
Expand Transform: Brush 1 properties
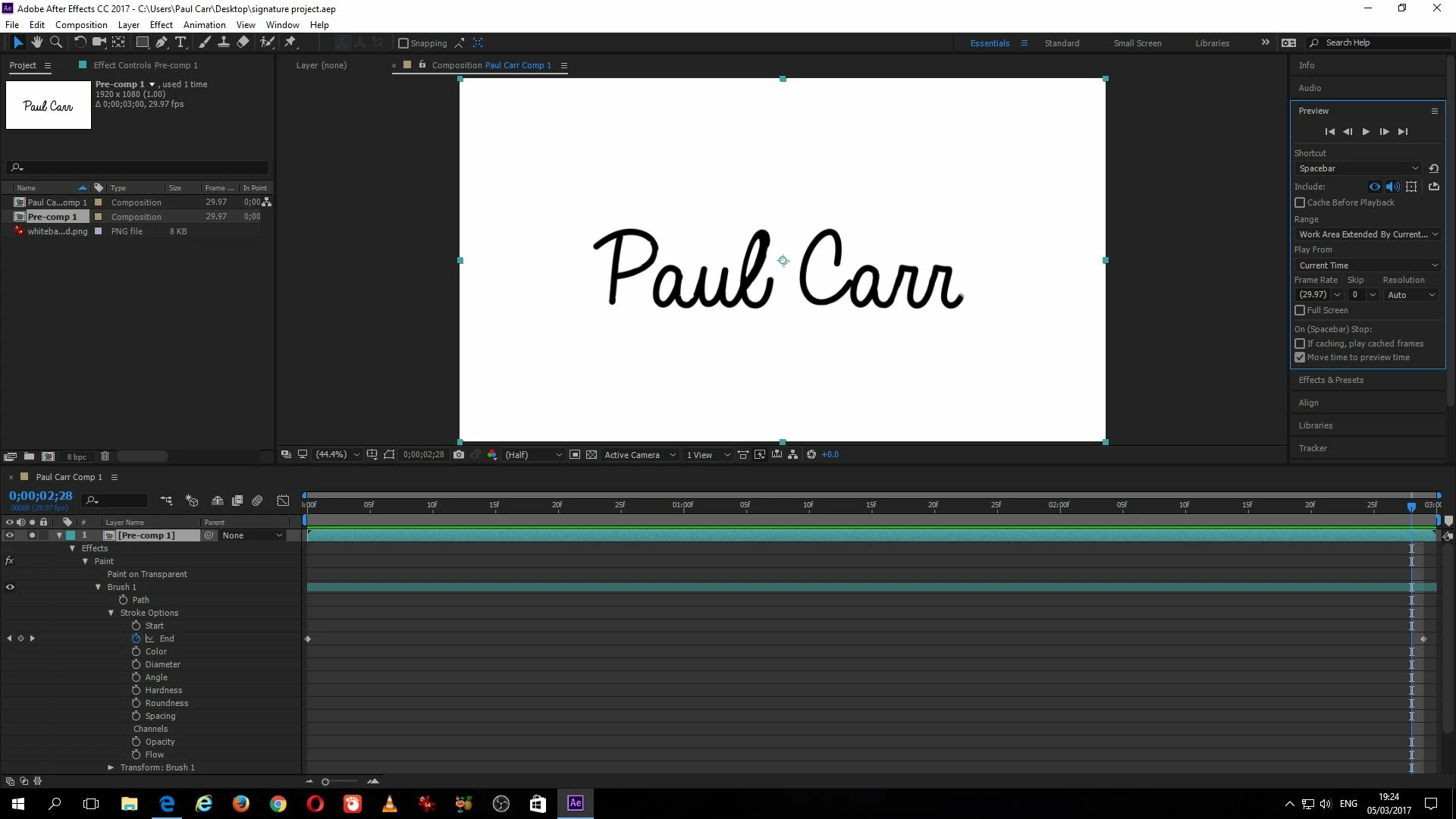click(x=111, y=767)
